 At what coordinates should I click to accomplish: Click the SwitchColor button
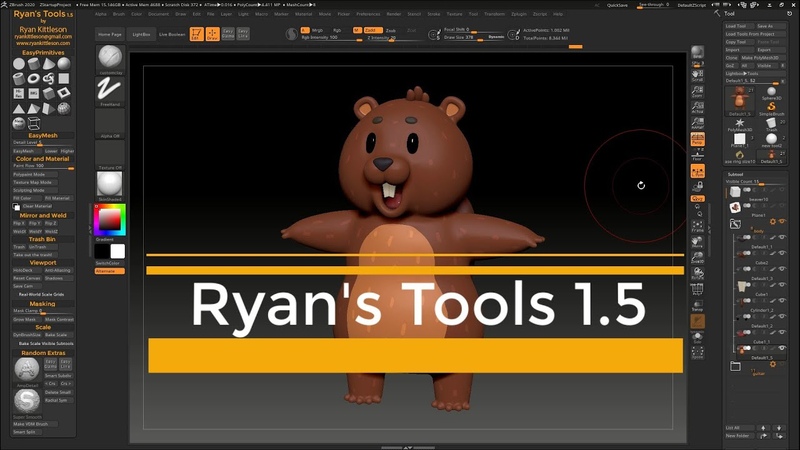click(110, 263)
